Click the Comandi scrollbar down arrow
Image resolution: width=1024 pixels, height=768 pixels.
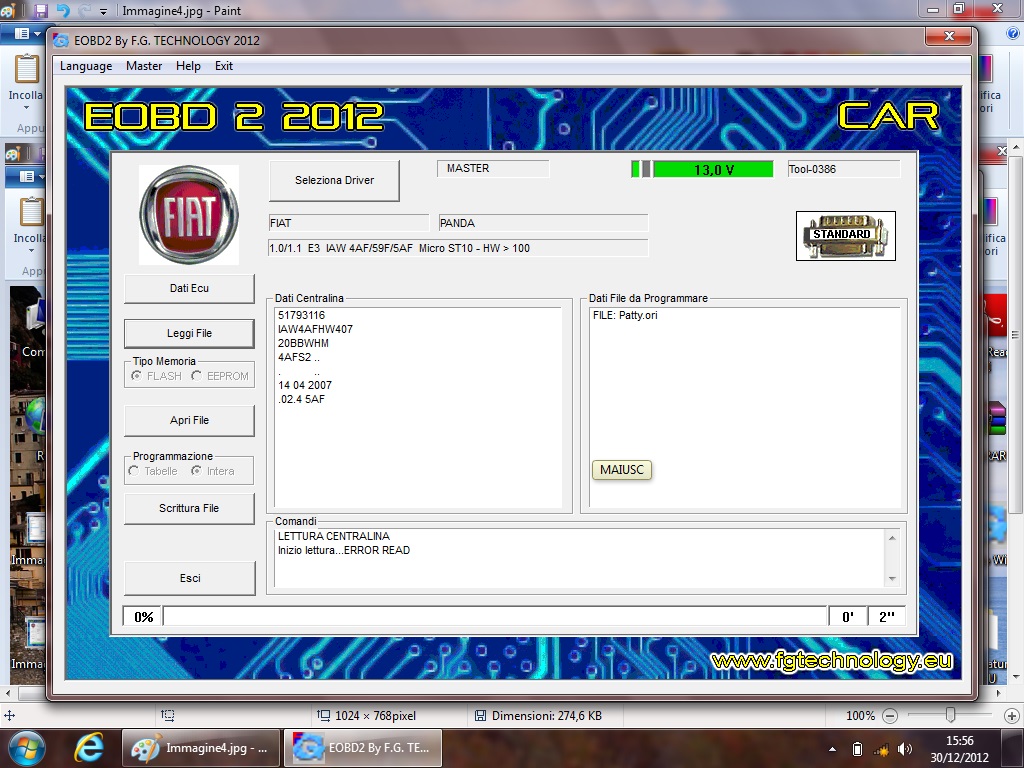coord(892,579)
